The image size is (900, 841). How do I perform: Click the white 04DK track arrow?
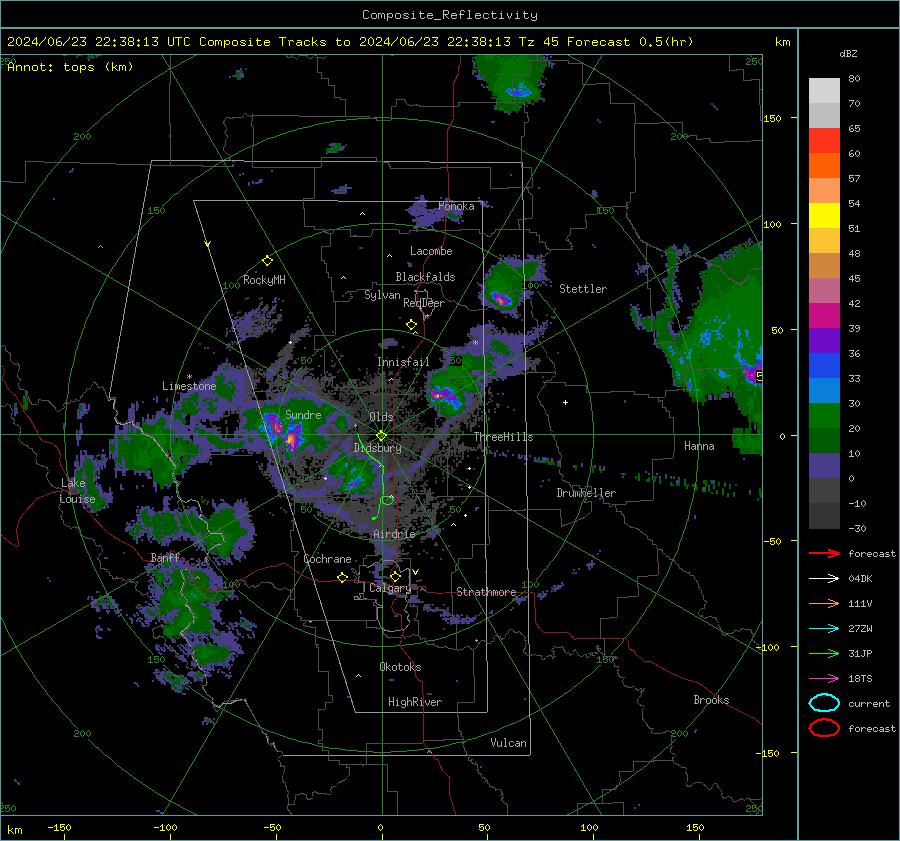(824, 579)
